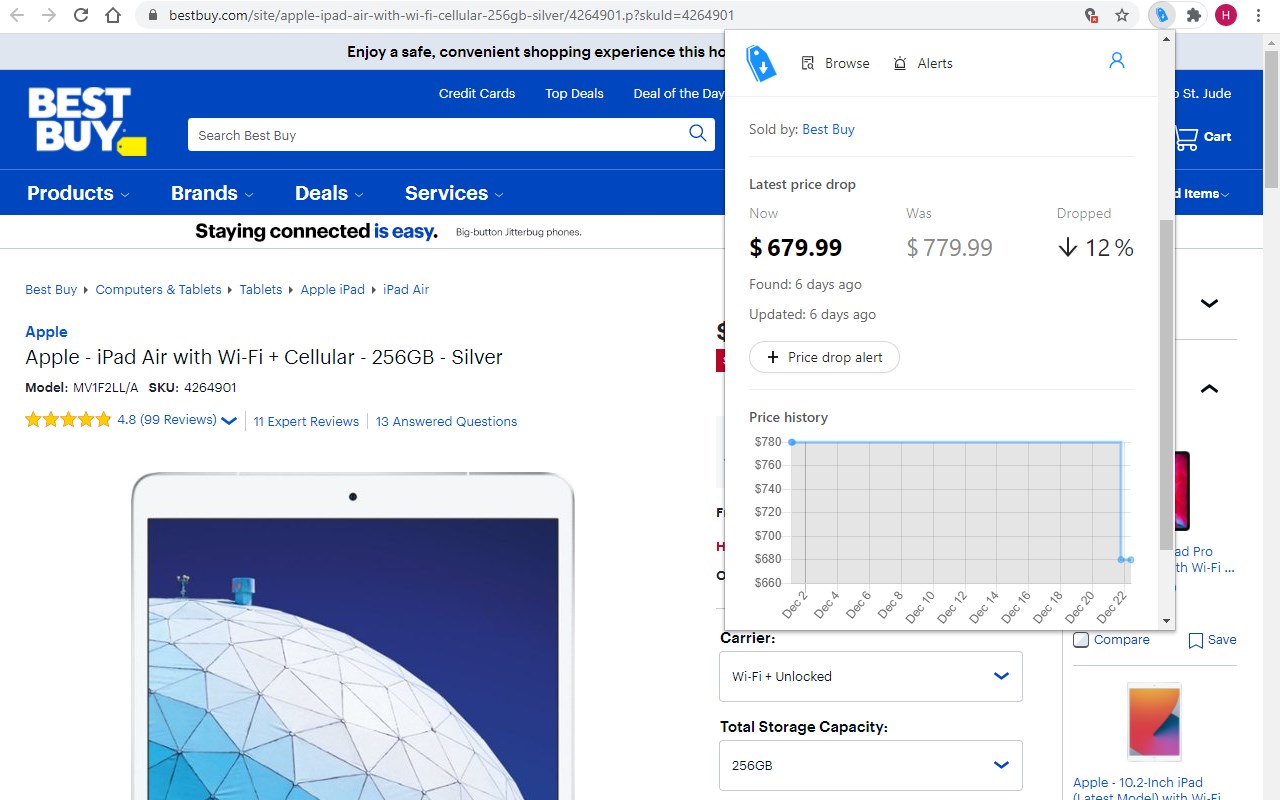Collapse the open sidebar section chevron
The height and width of the screenshot is (800, 1280).
(1209, 388)
